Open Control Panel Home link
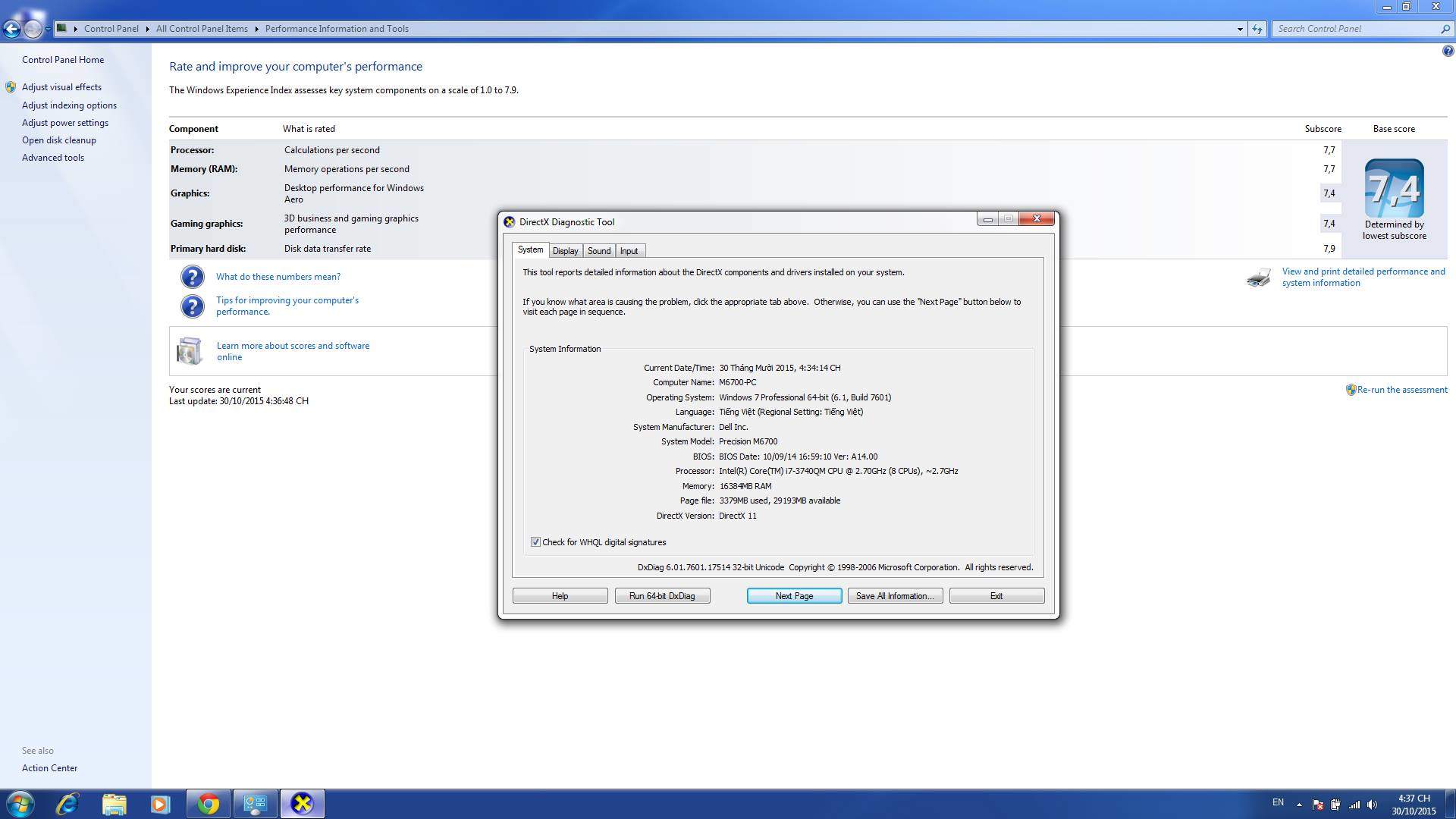Screen dimensions: 1456x819 (x=63, y=60)
